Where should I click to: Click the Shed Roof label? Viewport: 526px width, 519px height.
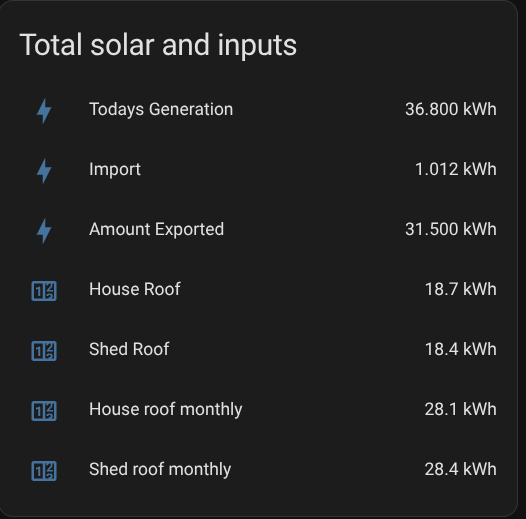(129, 349)
